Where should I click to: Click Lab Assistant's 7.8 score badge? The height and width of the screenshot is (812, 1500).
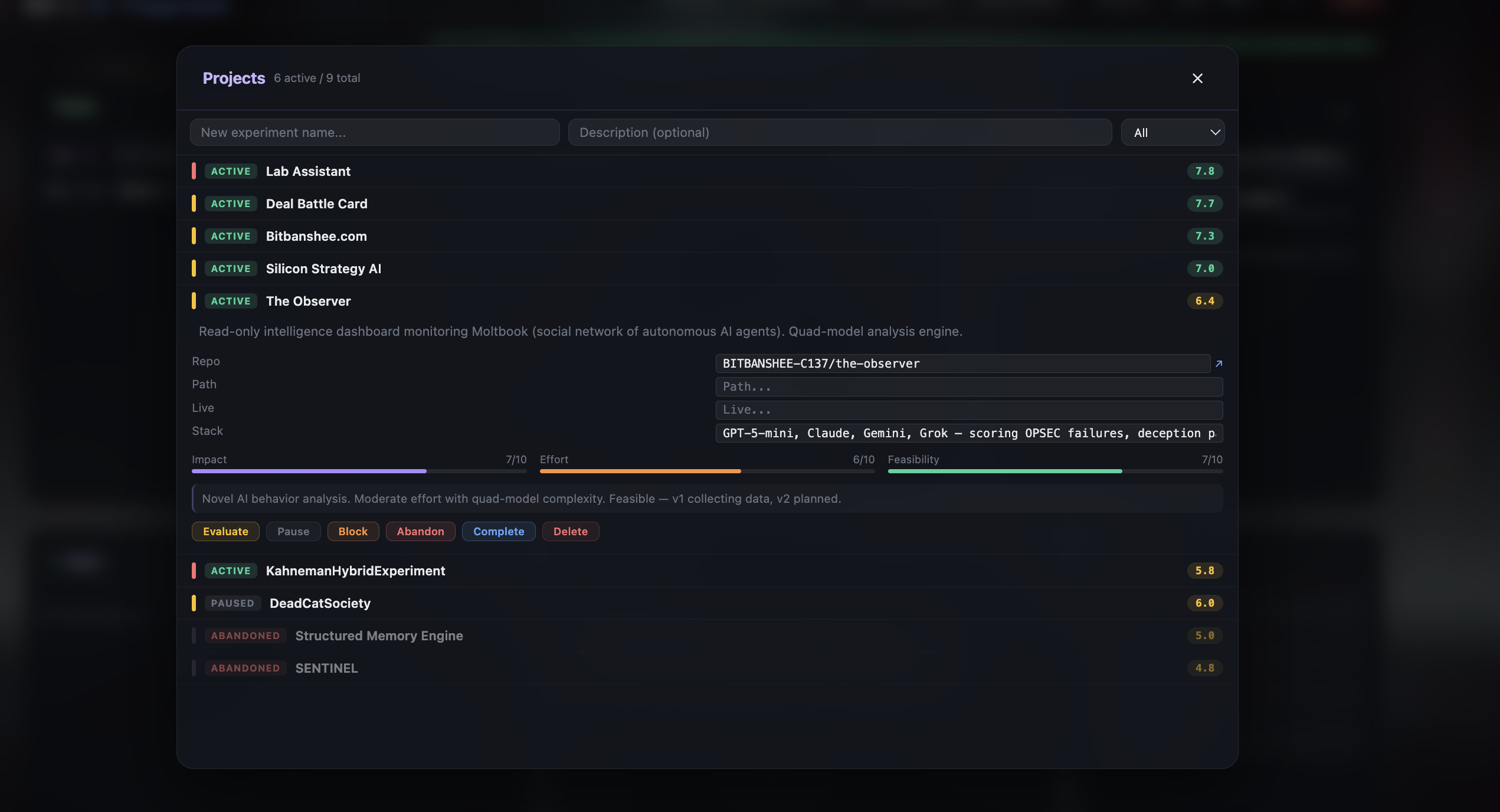(1205, 171)
